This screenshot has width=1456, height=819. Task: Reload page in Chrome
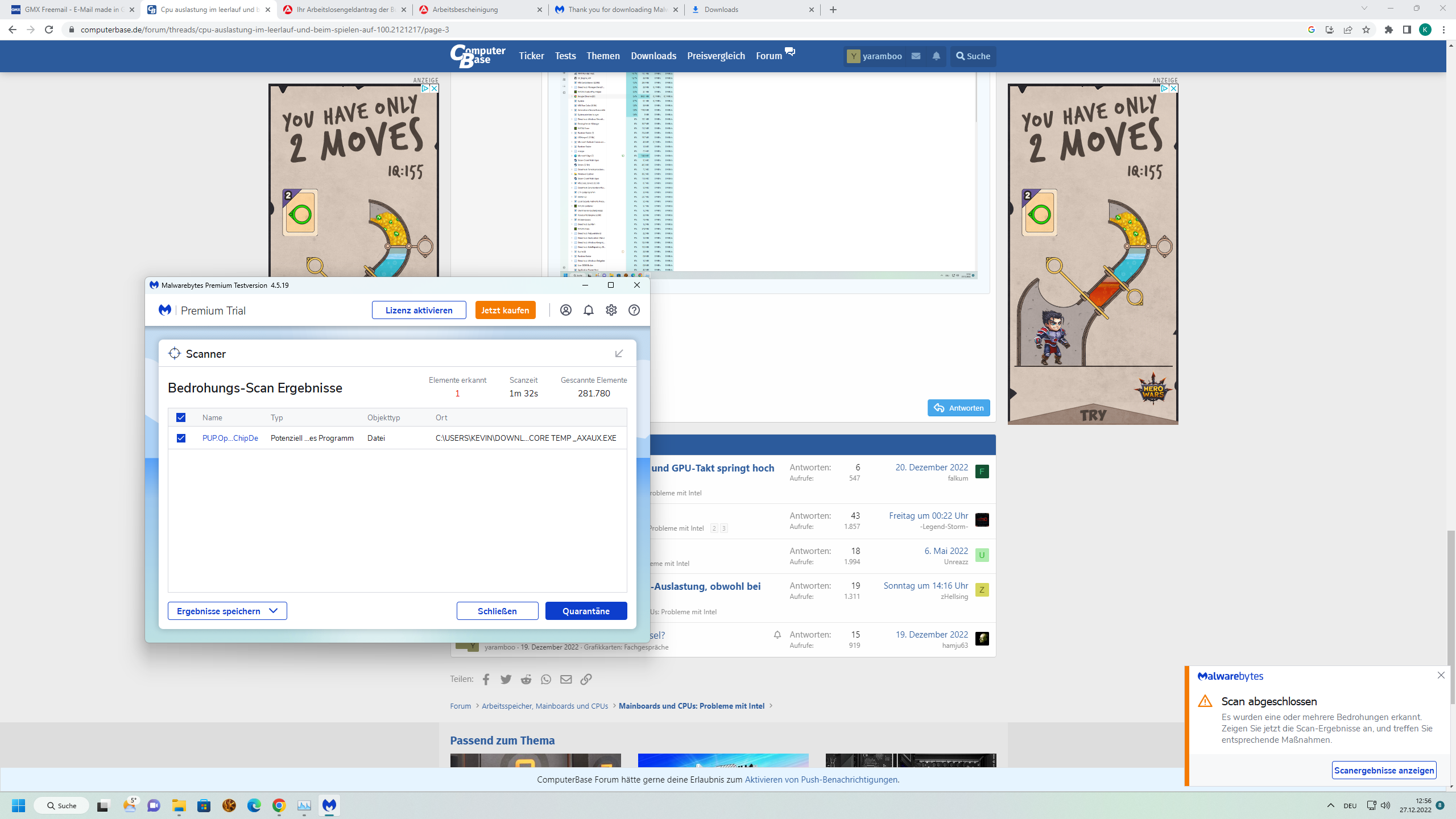click(49, 30)
